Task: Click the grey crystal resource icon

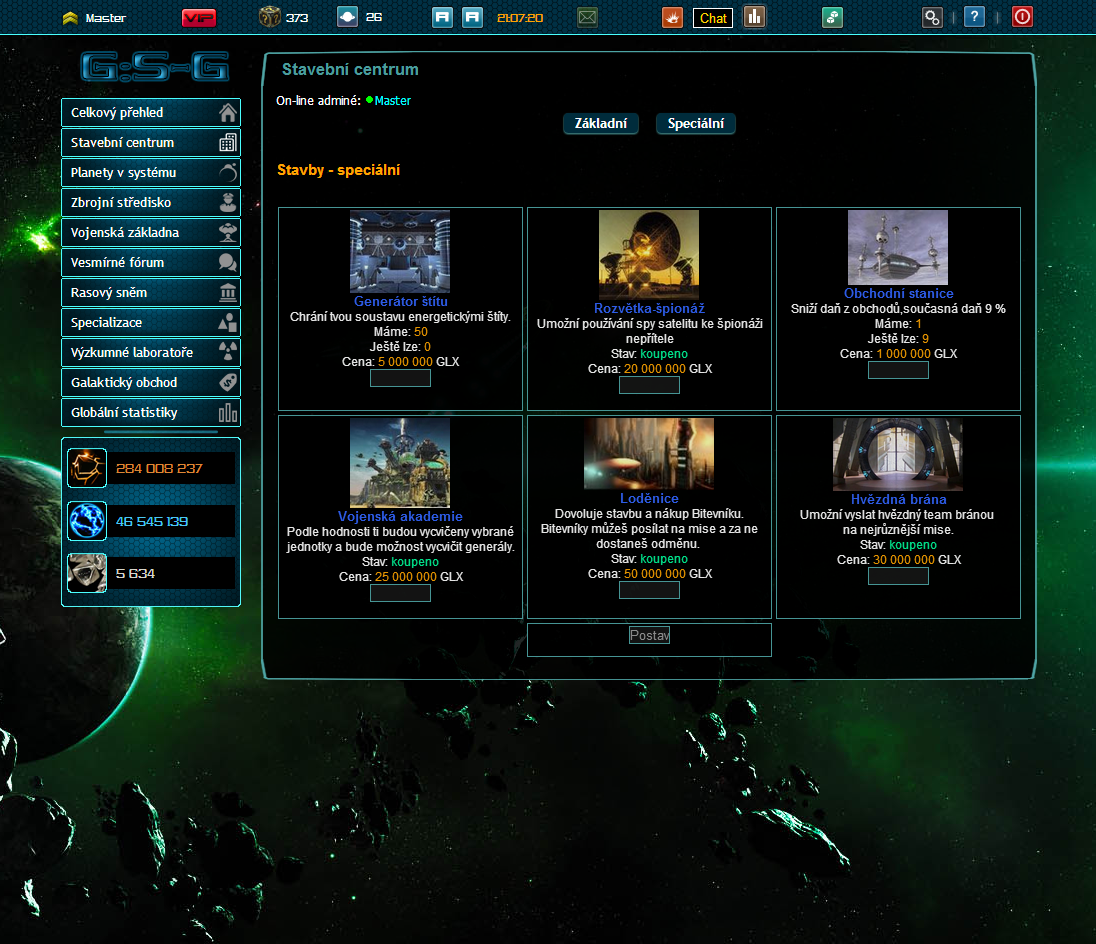Action: tap(87, 573)
